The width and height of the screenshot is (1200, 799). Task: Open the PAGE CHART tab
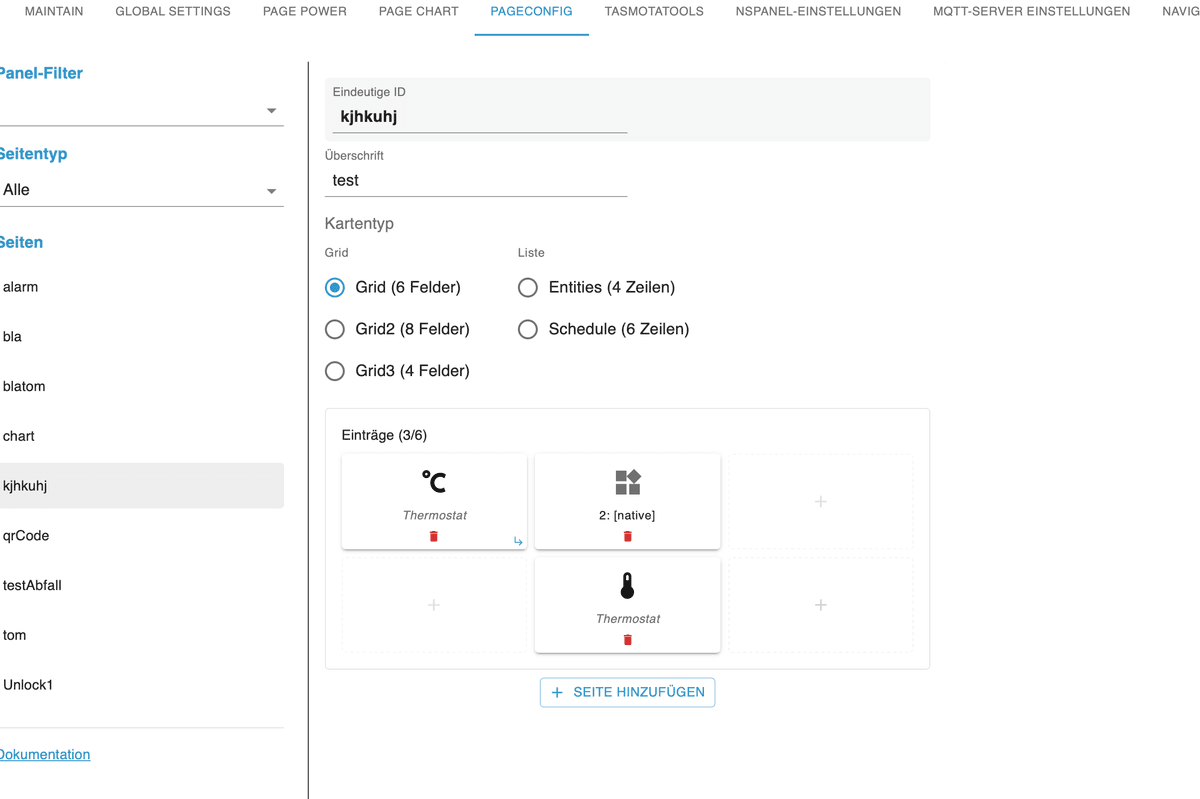tap(418, 12)
